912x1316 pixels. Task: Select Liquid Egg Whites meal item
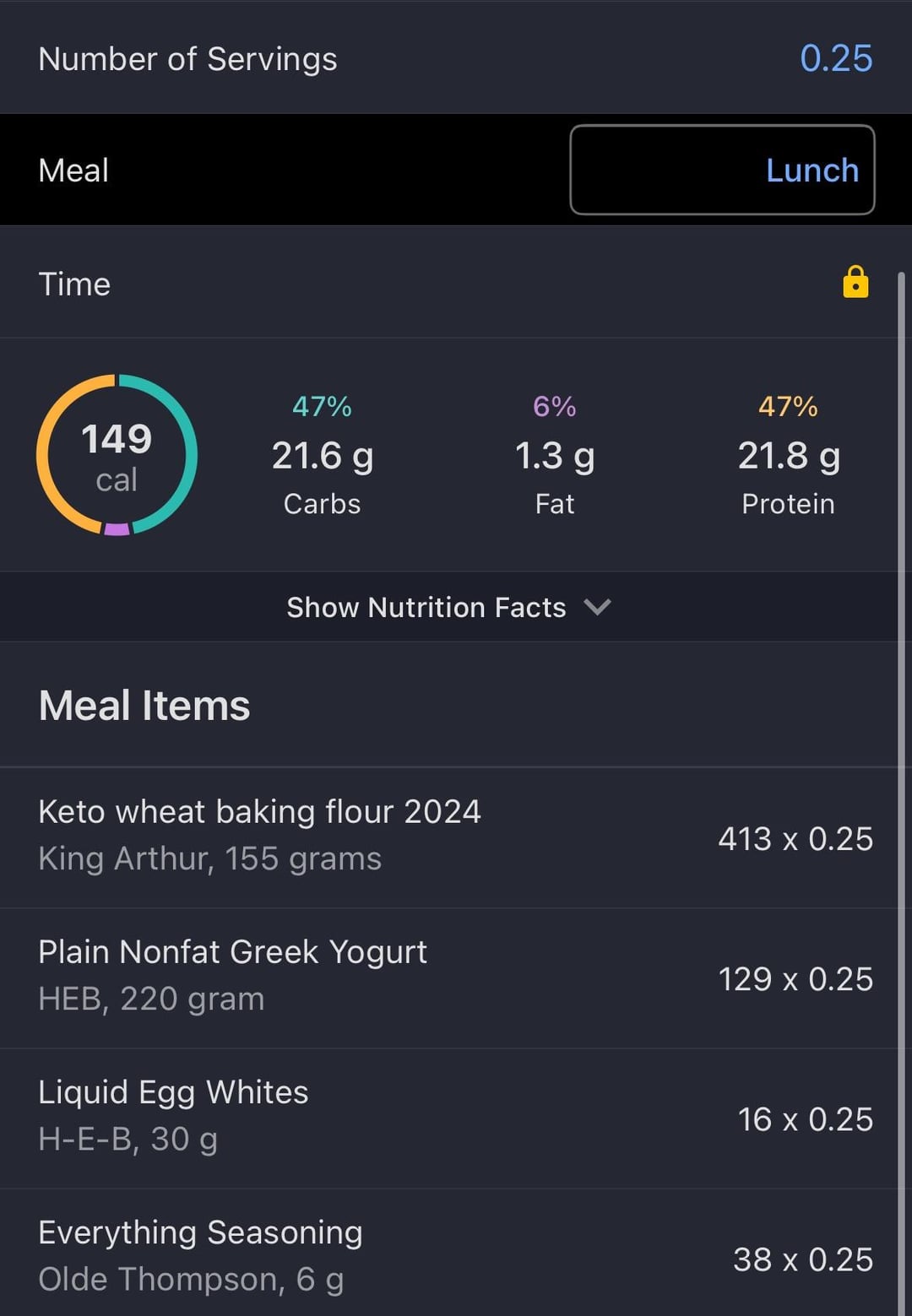pyautogui.click(x=449, y=1118)
